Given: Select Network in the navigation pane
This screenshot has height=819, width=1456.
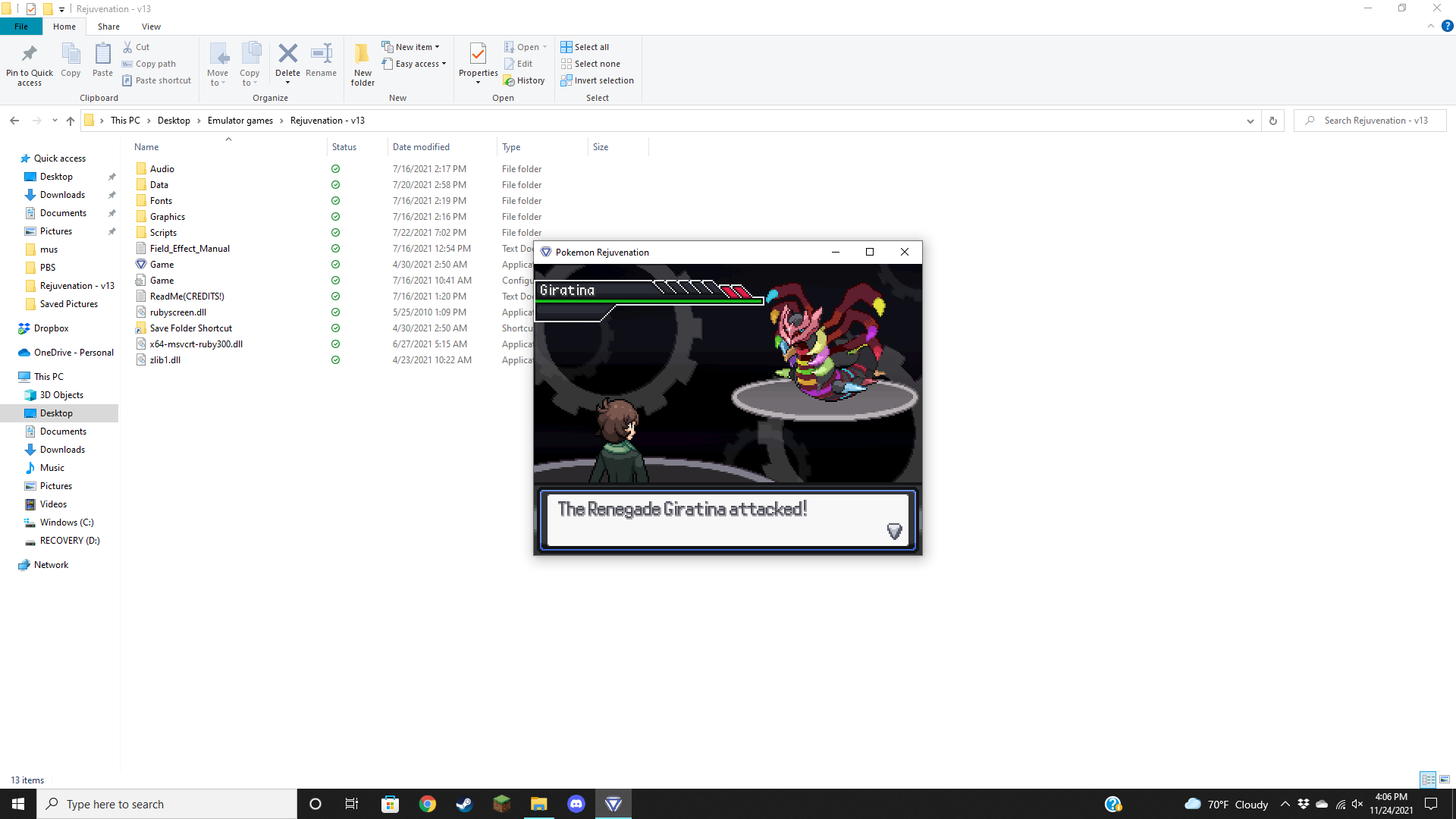Looking at the screenshot, I should tap(51, 565).
